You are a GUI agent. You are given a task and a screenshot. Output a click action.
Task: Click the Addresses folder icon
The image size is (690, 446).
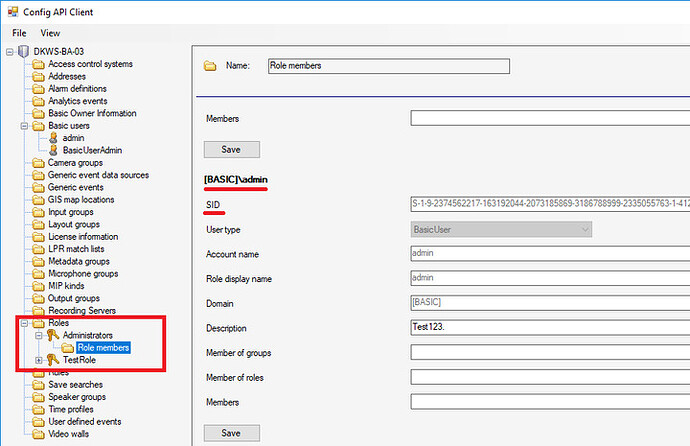[x=39, y=77]
